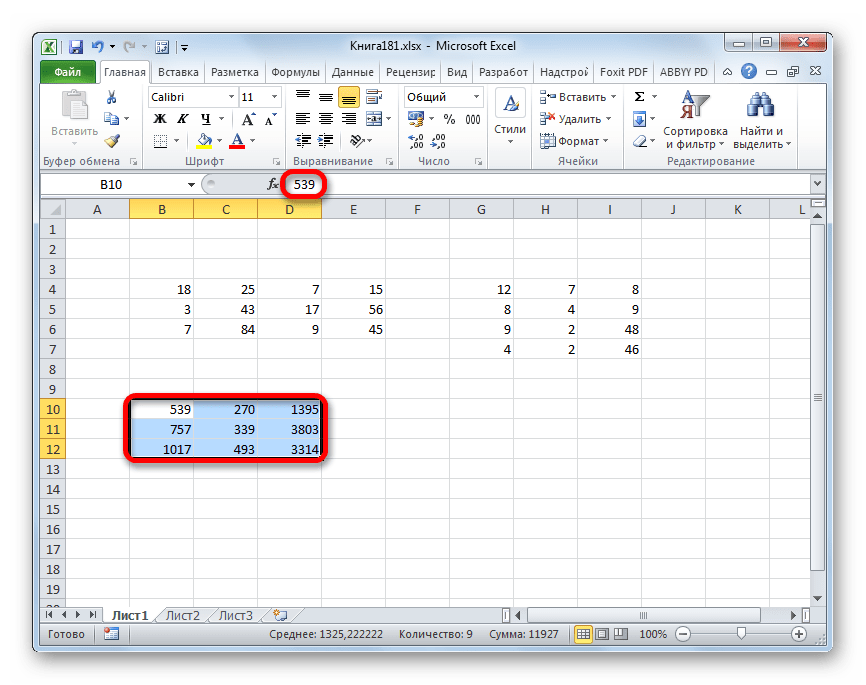Click the Cut scissors icon
The width and height of the screenshot is (866, 685).
(x=112, y=97)
